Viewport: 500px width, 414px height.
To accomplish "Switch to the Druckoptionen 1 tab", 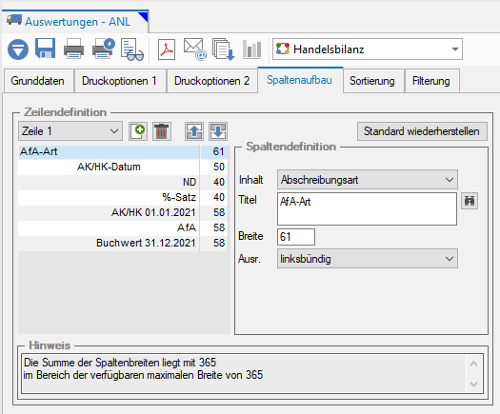I will [119, 81].
